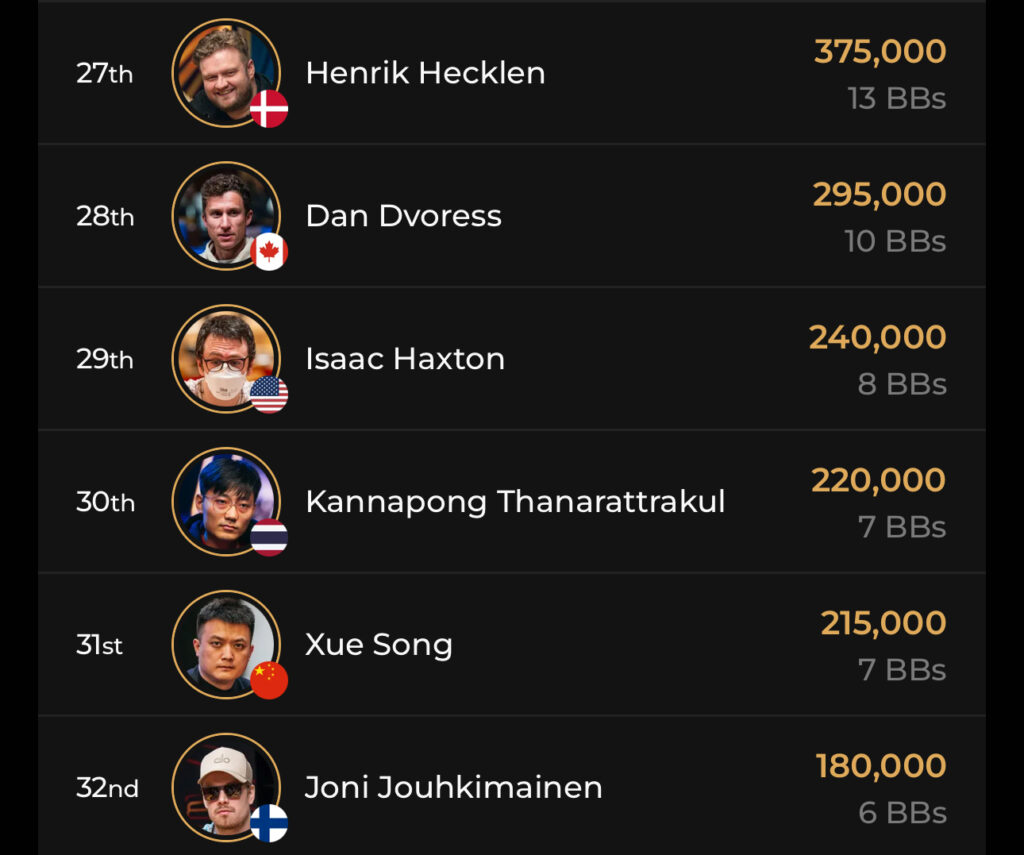Screen dimensions: 1024x855
Task: Click the United States flag badge
Action: (269, 395)
